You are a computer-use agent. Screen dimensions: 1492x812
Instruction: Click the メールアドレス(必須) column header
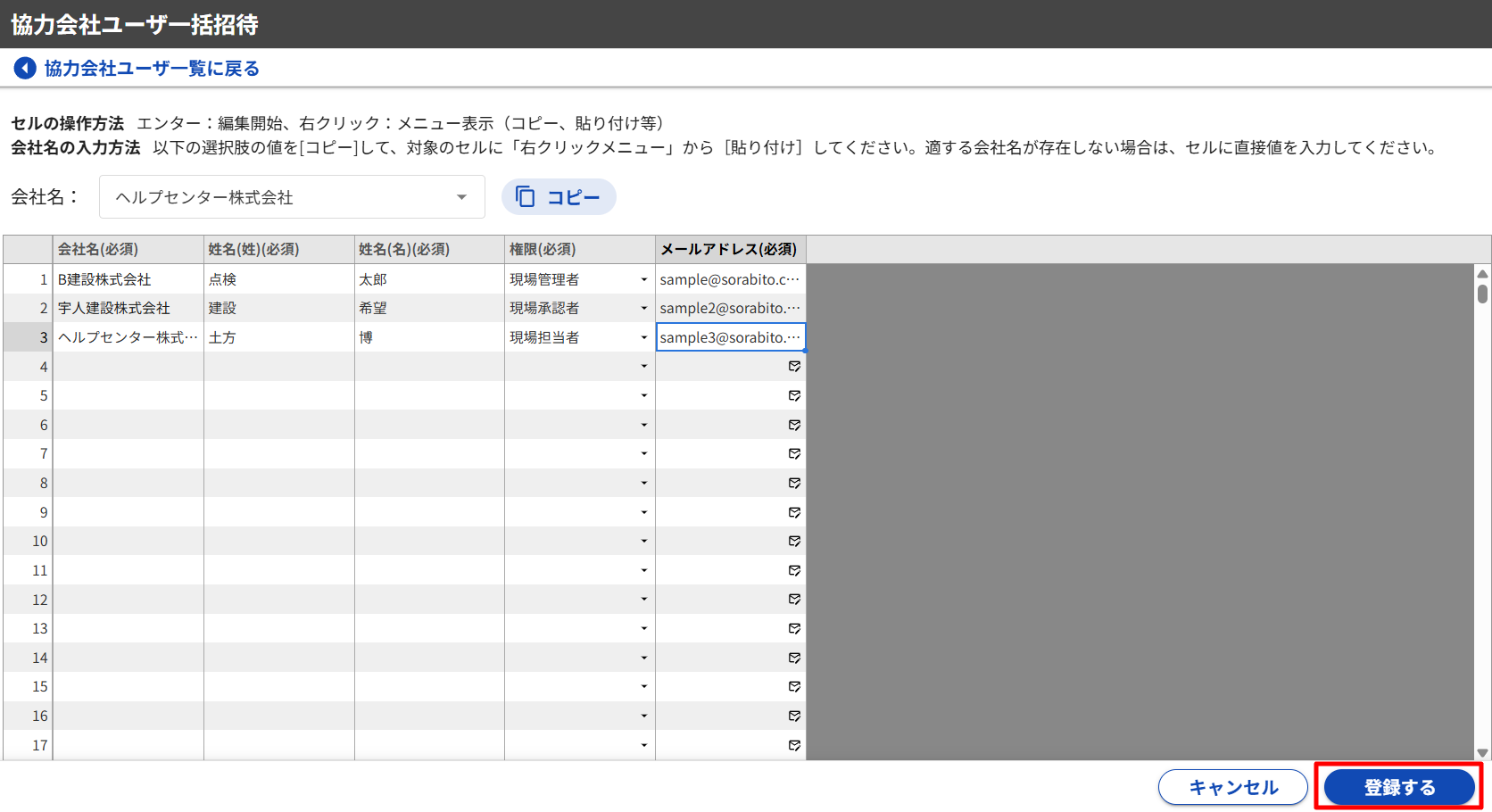729,250
